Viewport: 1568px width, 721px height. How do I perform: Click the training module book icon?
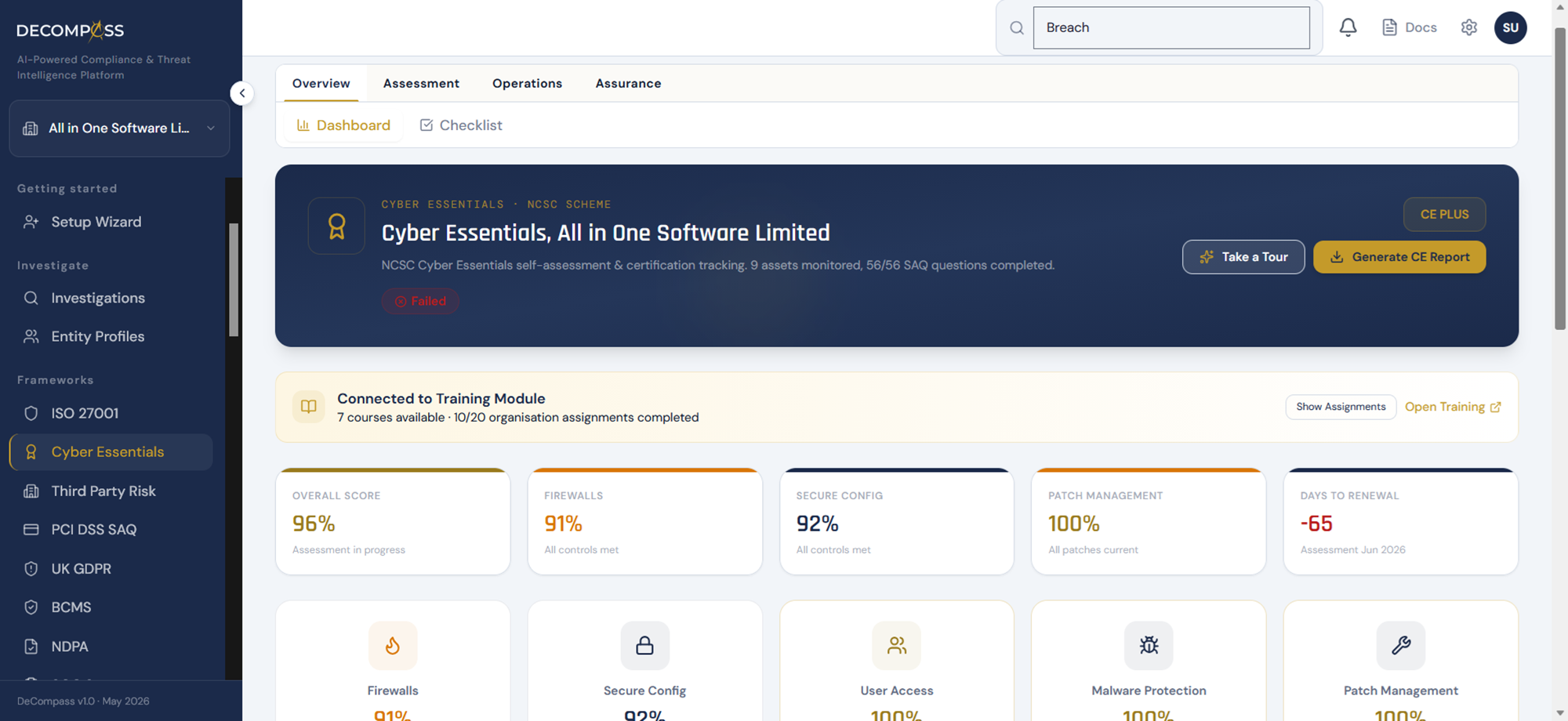309,407
